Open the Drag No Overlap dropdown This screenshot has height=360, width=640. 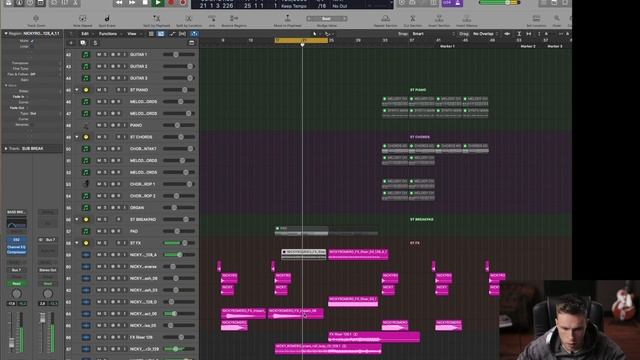pos(486,34)
